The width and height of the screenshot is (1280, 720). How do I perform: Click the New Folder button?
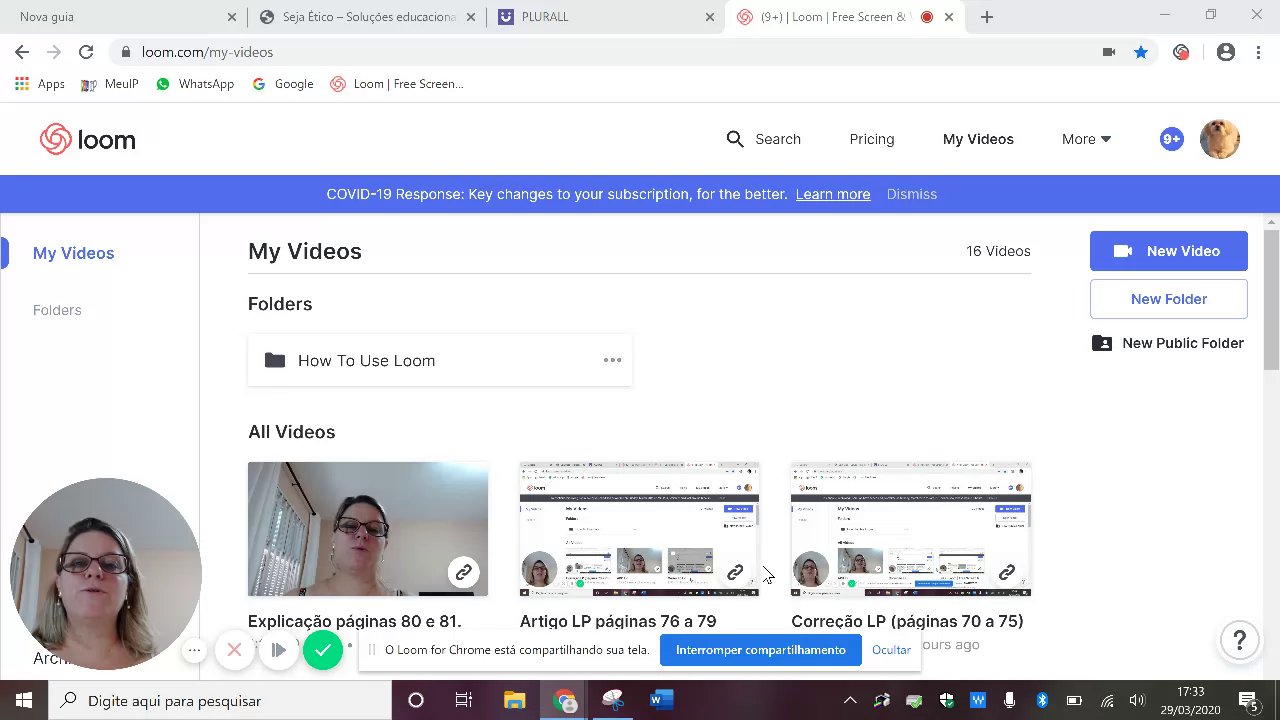coord(1169,299)
